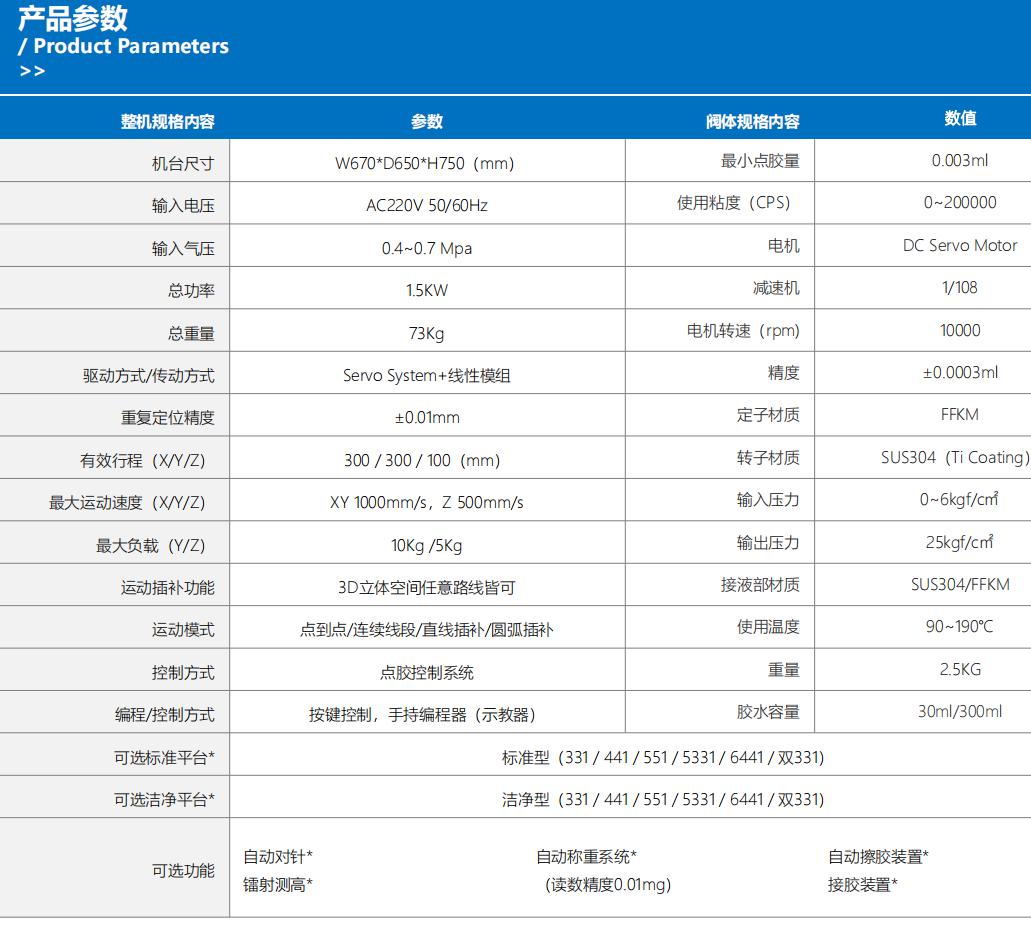Viewport: 1031px width, 951px height.
Task: Click the 有效行程 (X/Y/Z) label
Action: click(143, 460)
